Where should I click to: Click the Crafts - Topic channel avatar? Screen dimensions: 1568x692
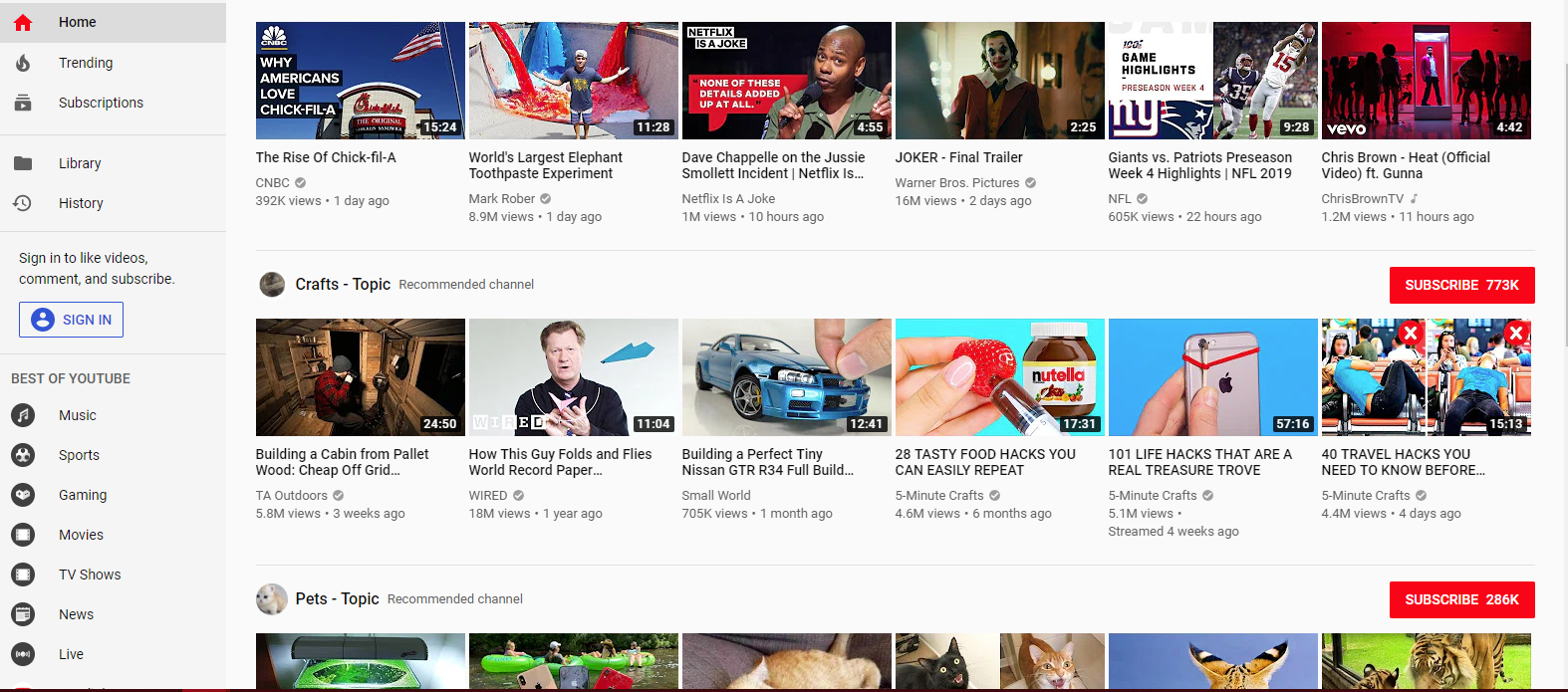click(272, 285)
